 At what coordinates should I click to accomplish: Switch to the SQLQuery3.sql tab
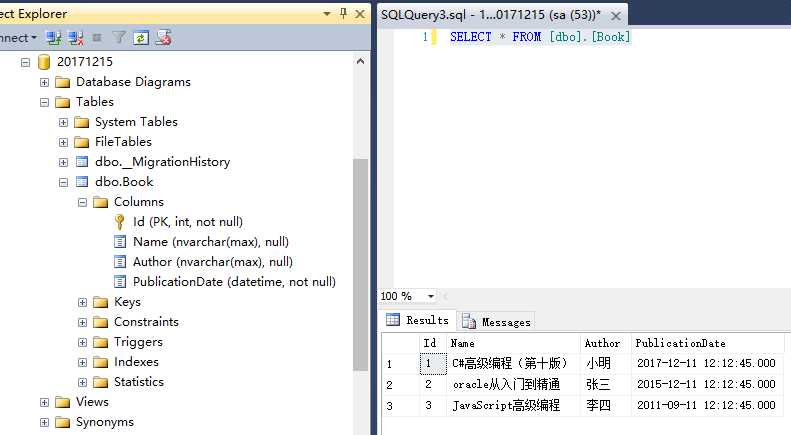click(490, 15)
